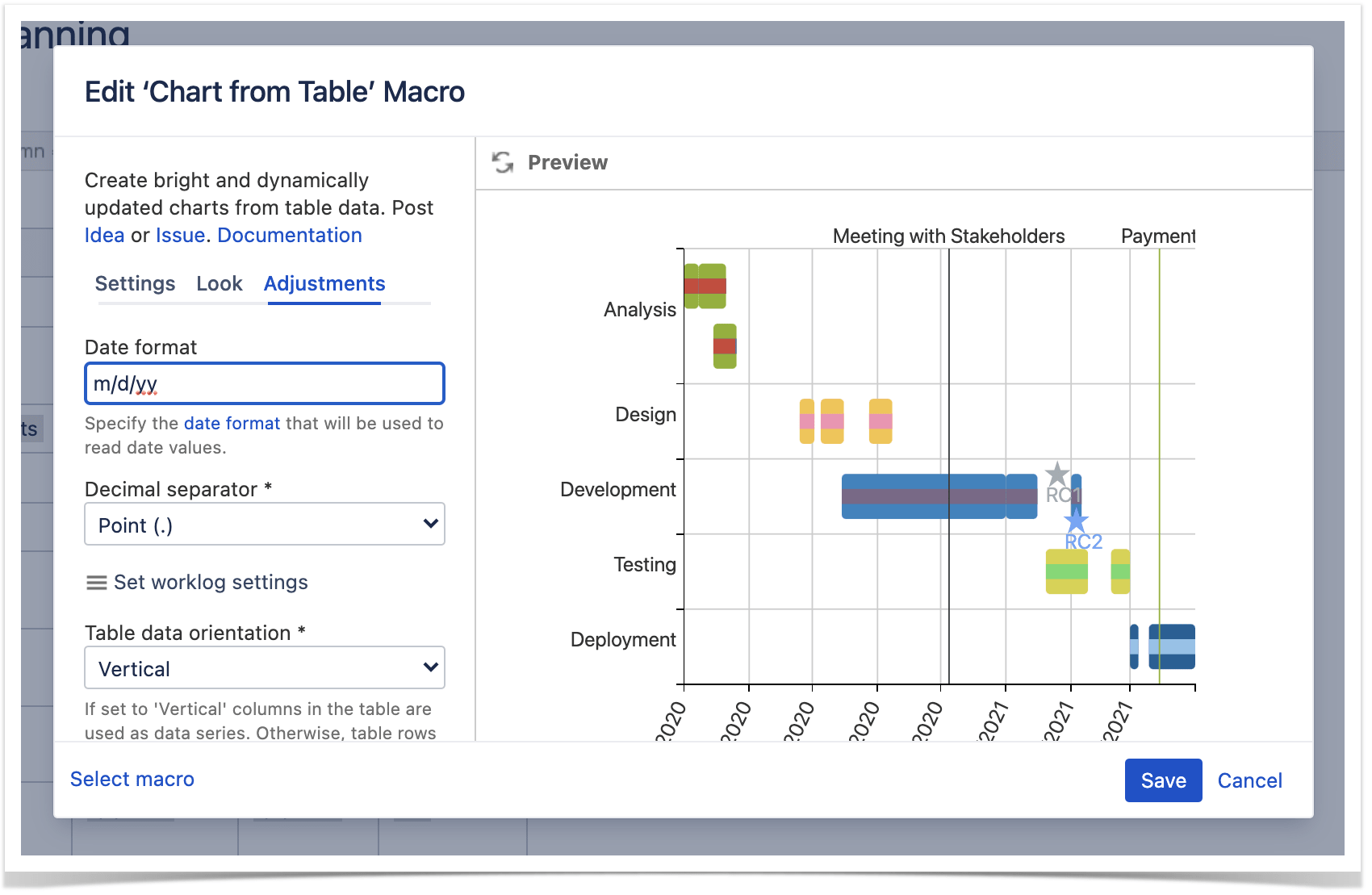
Task: Expand Set worklog settings section
Action: click(x=211, y=583)
